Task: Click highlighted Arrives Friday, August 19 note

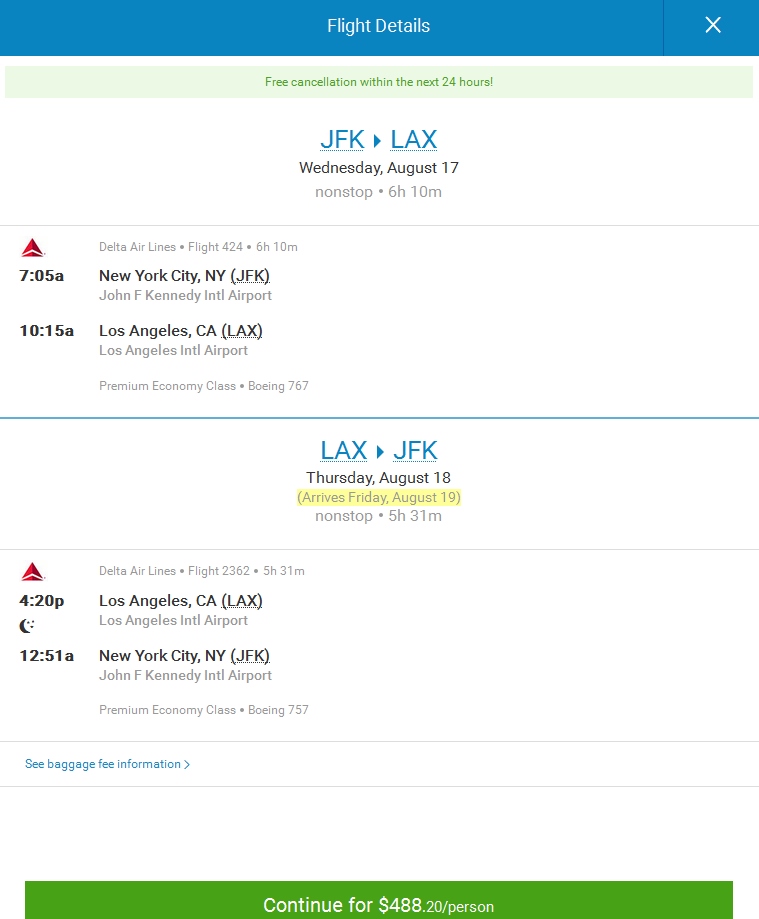Action: pos(379,497)
